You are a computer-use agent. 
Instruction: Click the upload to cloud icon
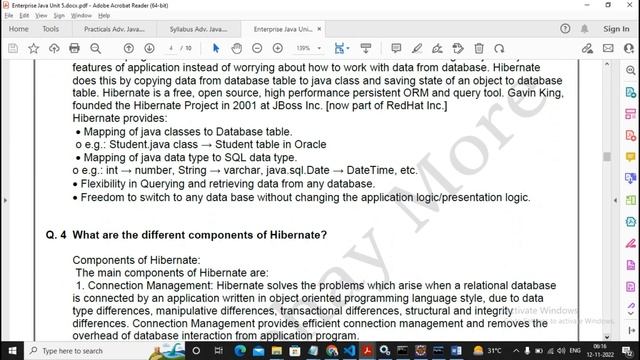tap(54, 48)
